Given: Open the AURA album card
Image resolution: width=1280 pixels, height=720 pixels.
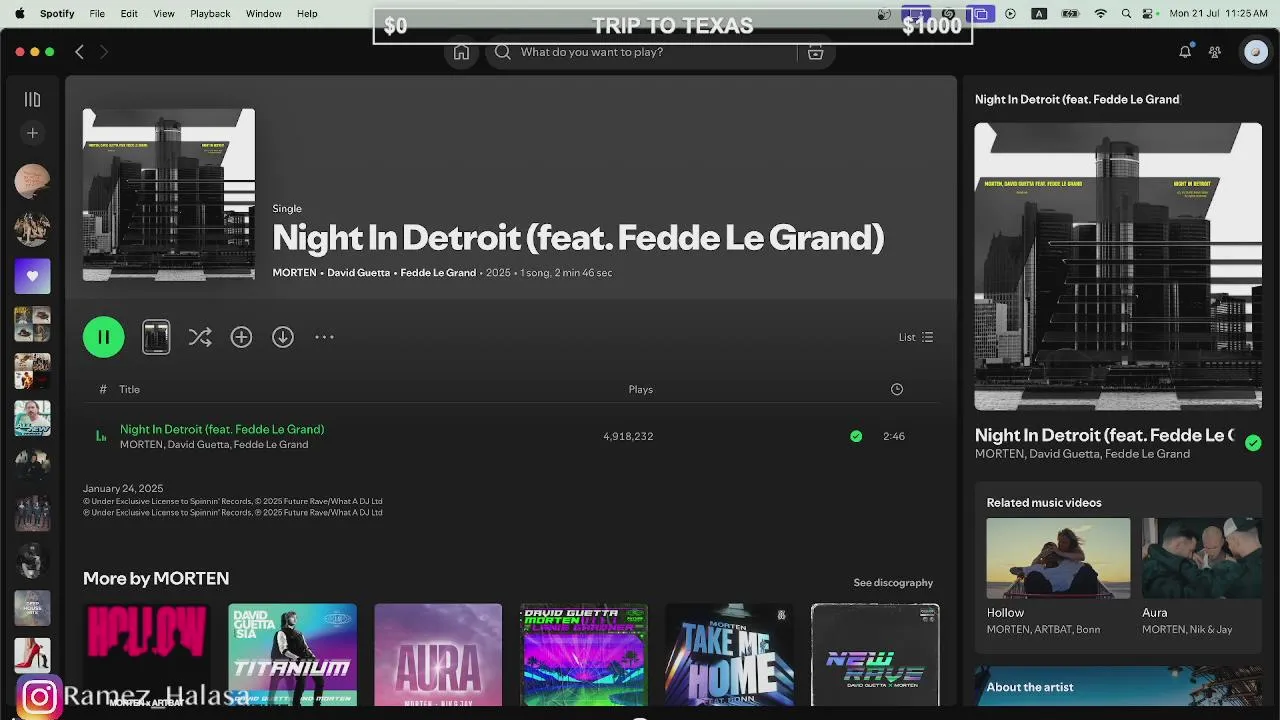Looking at the screenshot, I should pyautogui.click(x=438, y=654).
